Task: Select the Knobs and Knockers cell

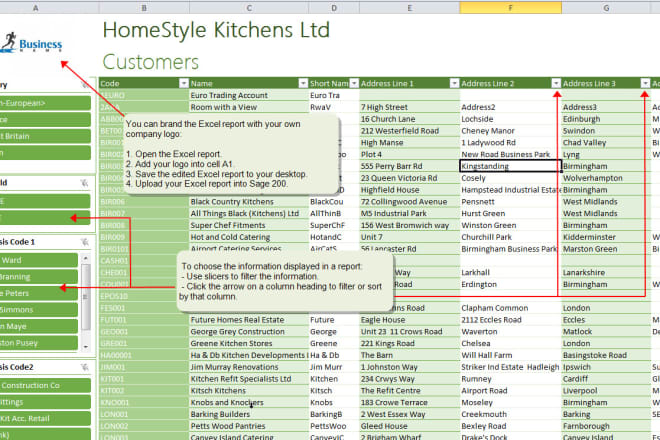Action: coord(249,402)
